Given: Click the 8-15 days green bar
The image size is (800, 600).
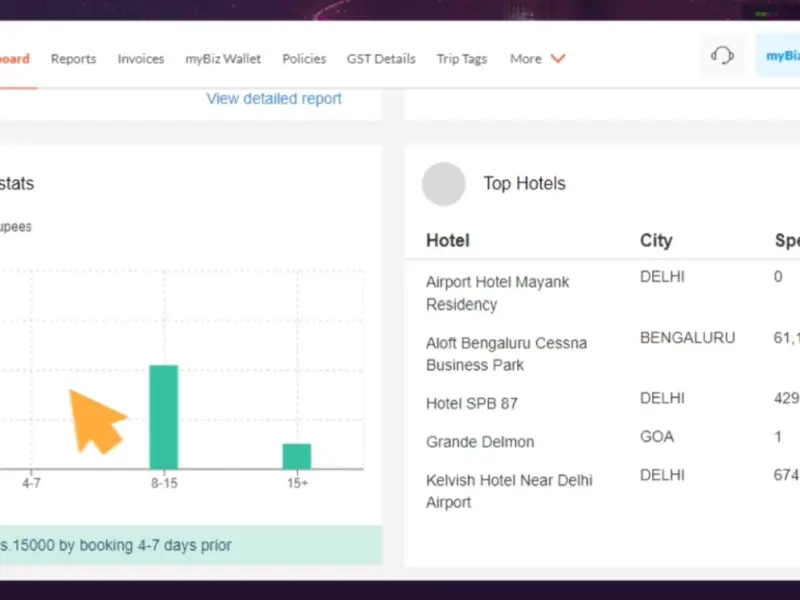Looking at the screenshot, I should click(x=164, y=417).
